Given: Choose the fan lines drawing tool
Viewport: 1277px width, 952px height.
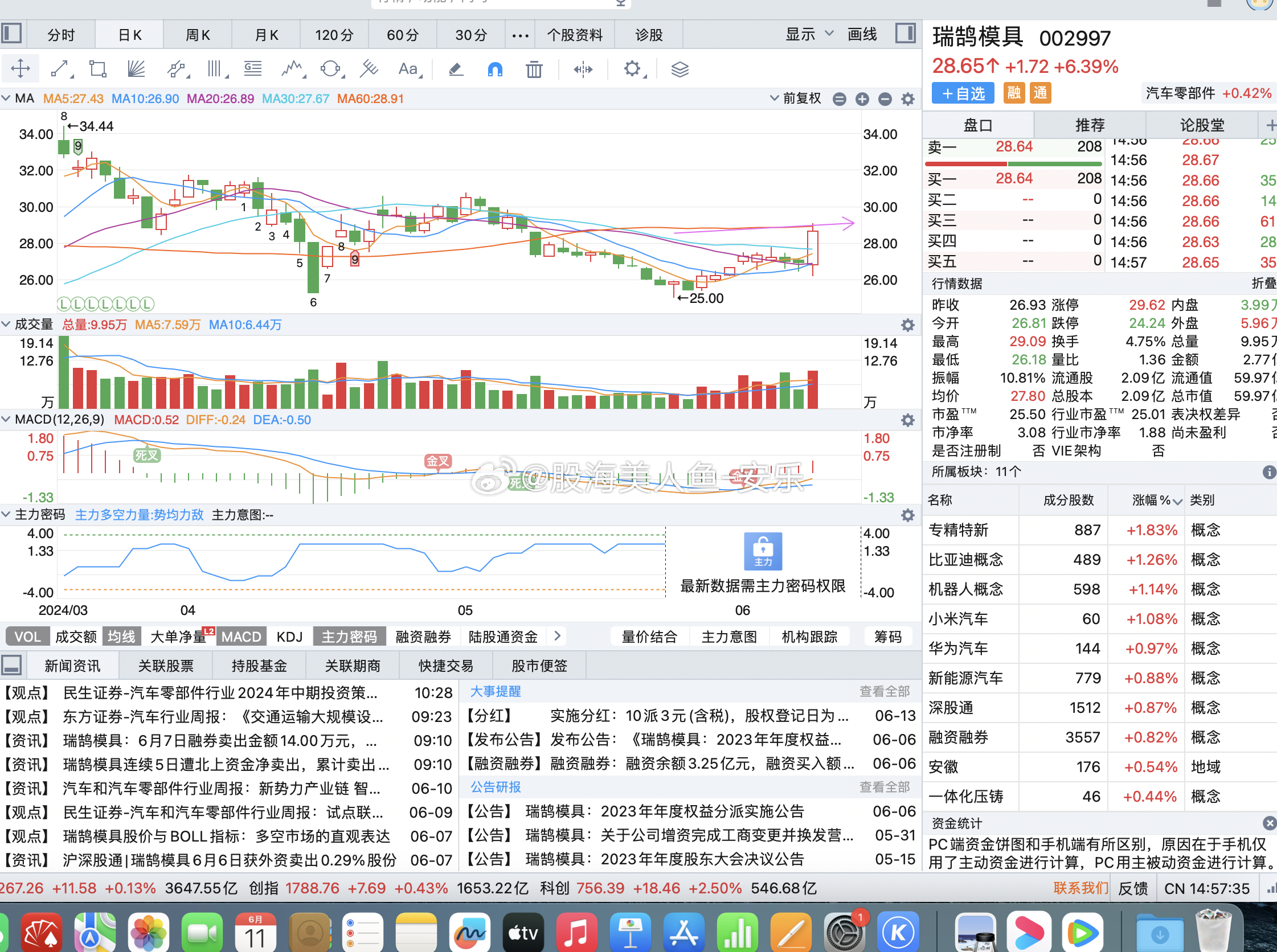Looking at the screenshot, I should point(136,69).
